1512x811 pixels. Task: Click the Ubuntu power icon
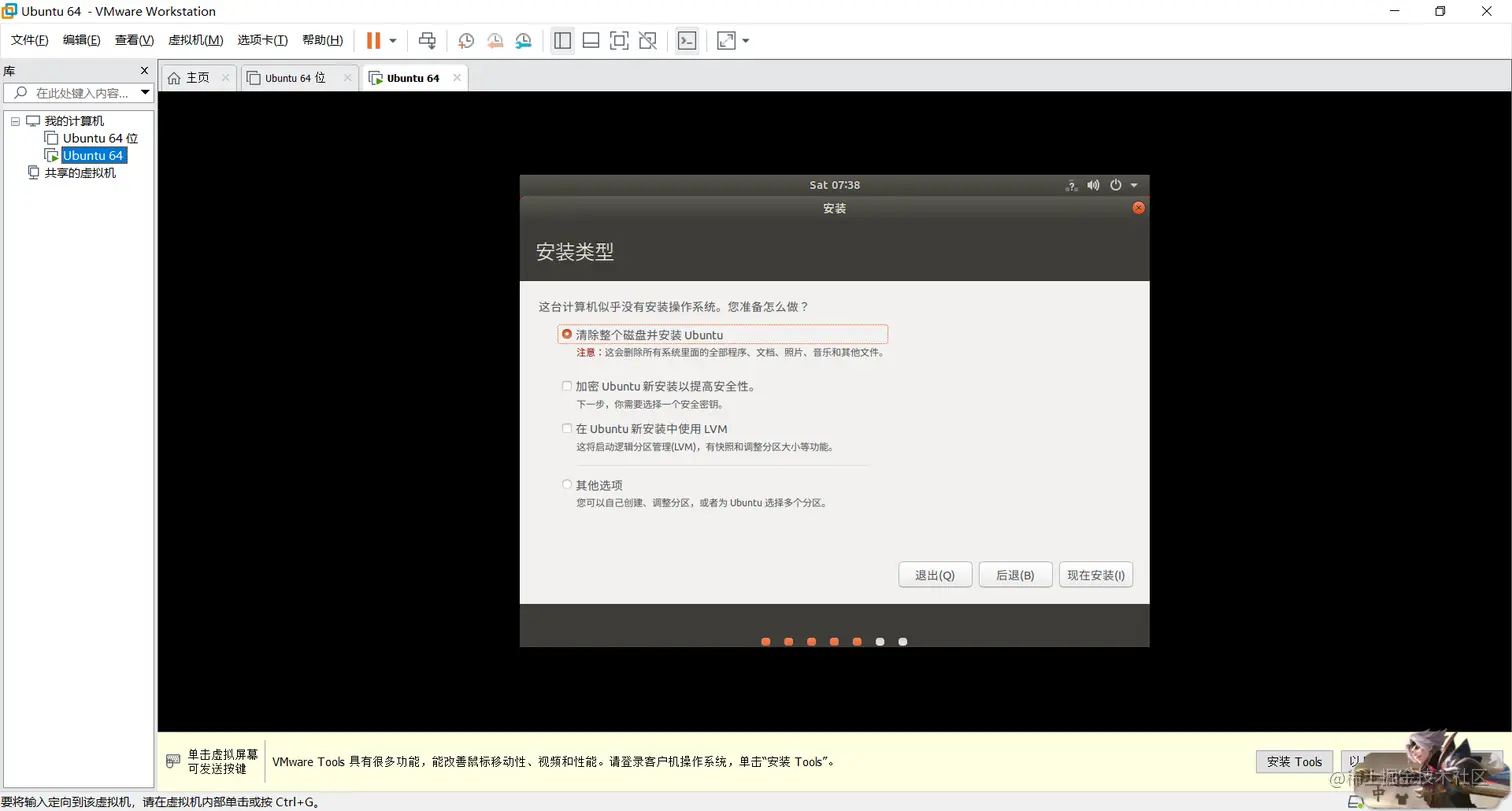[1116, 185]
